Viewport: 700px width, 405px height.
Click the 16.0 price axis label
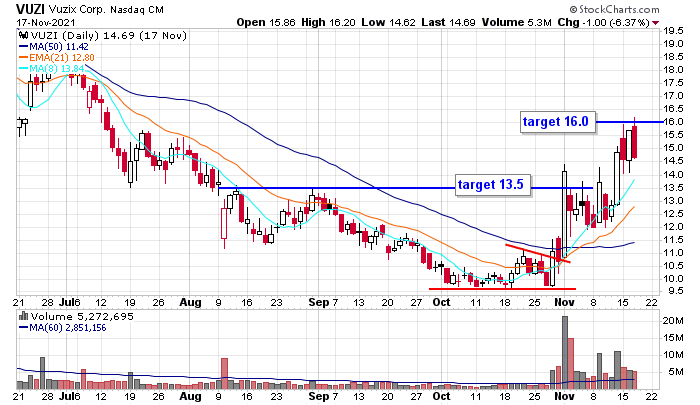click(x=673, y=122)
